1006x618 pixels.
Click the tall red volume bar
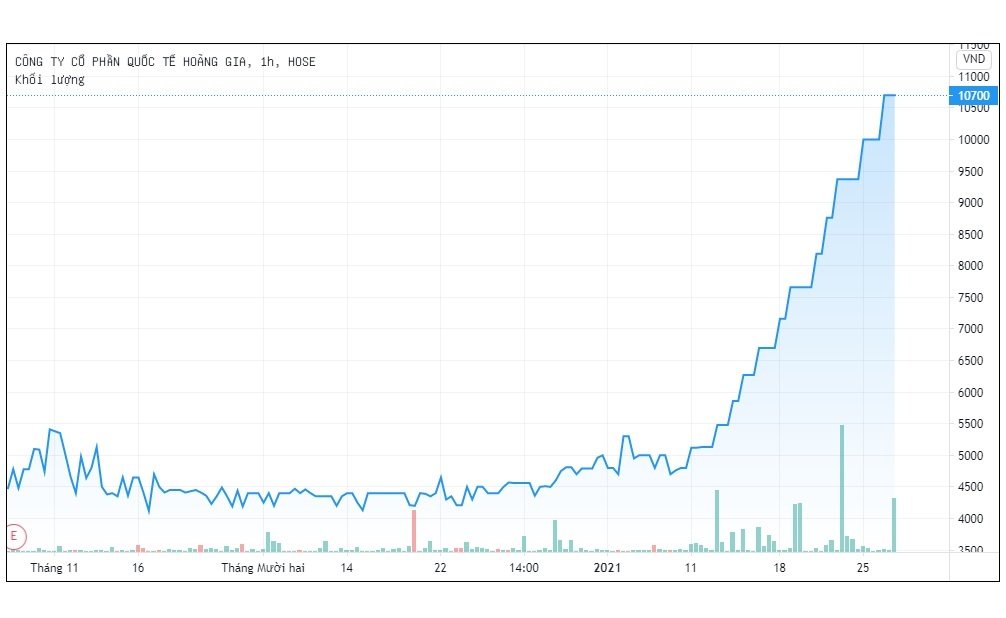tap(413, 530)
